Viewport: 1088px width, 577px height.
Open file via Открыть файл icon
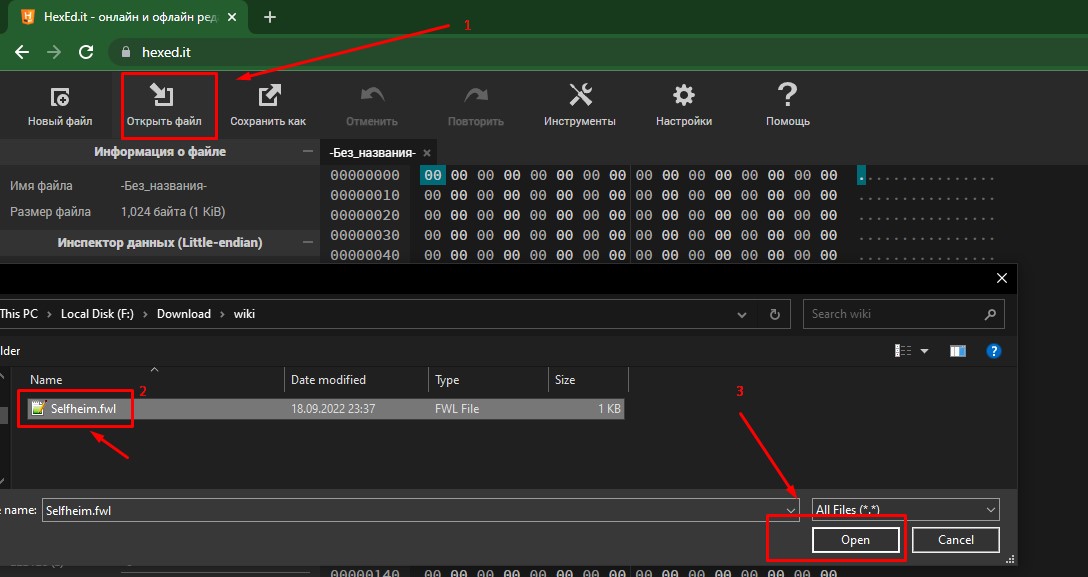(x=163, y=97)
